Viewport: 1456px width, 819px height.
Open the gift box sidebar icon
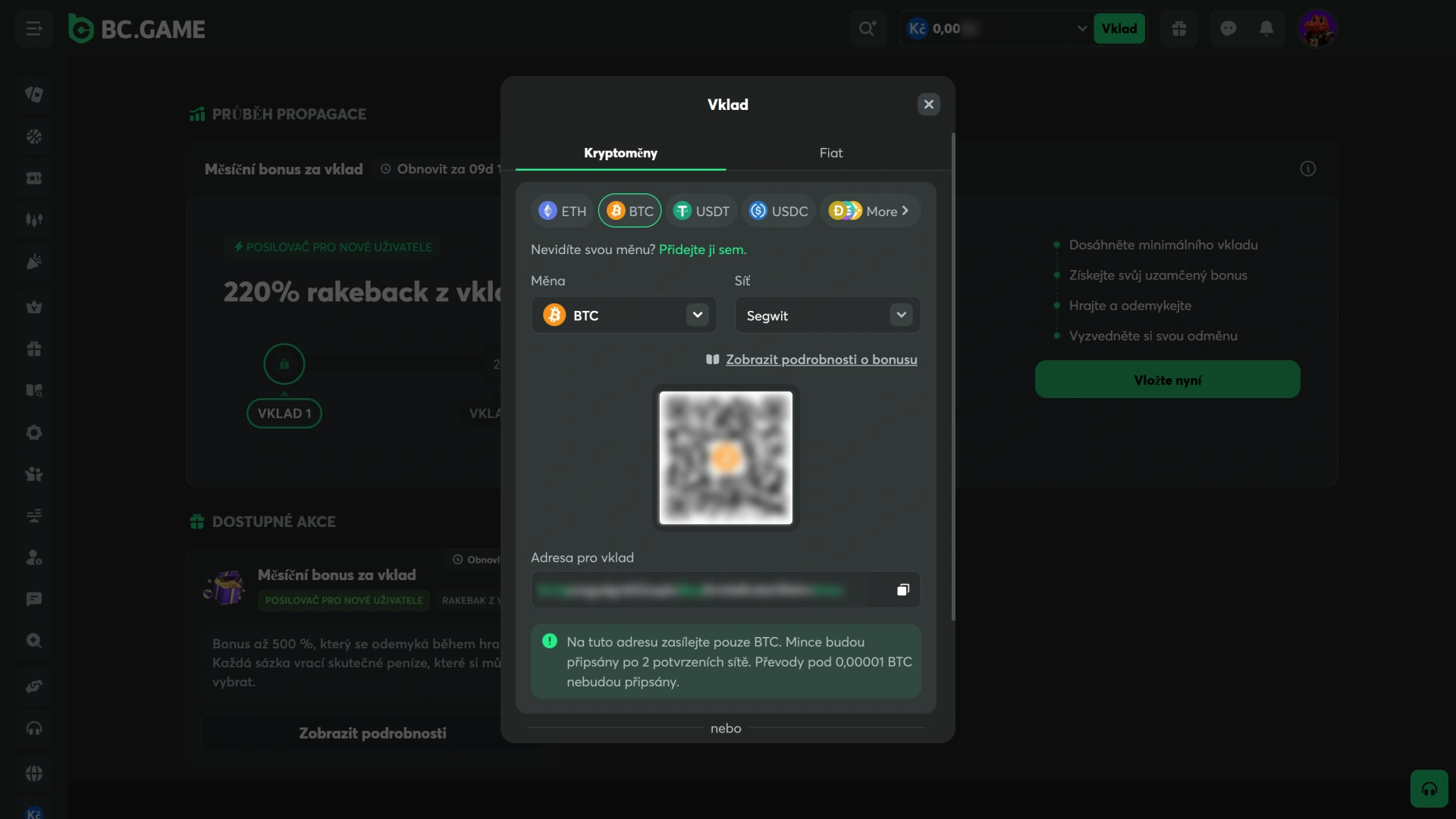pyautogui.click(x=34, y=349)
